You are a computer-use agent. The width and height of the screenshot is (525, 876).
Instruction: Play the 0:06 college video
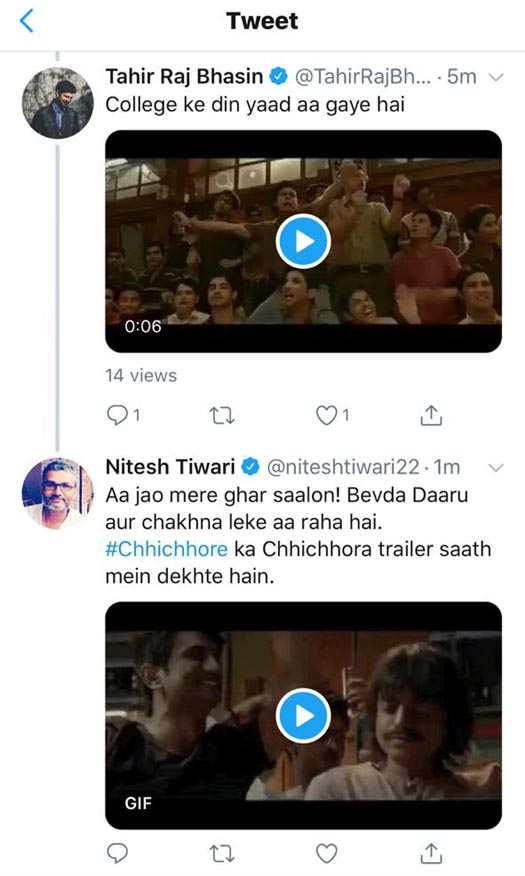click(x=303, y=241)
